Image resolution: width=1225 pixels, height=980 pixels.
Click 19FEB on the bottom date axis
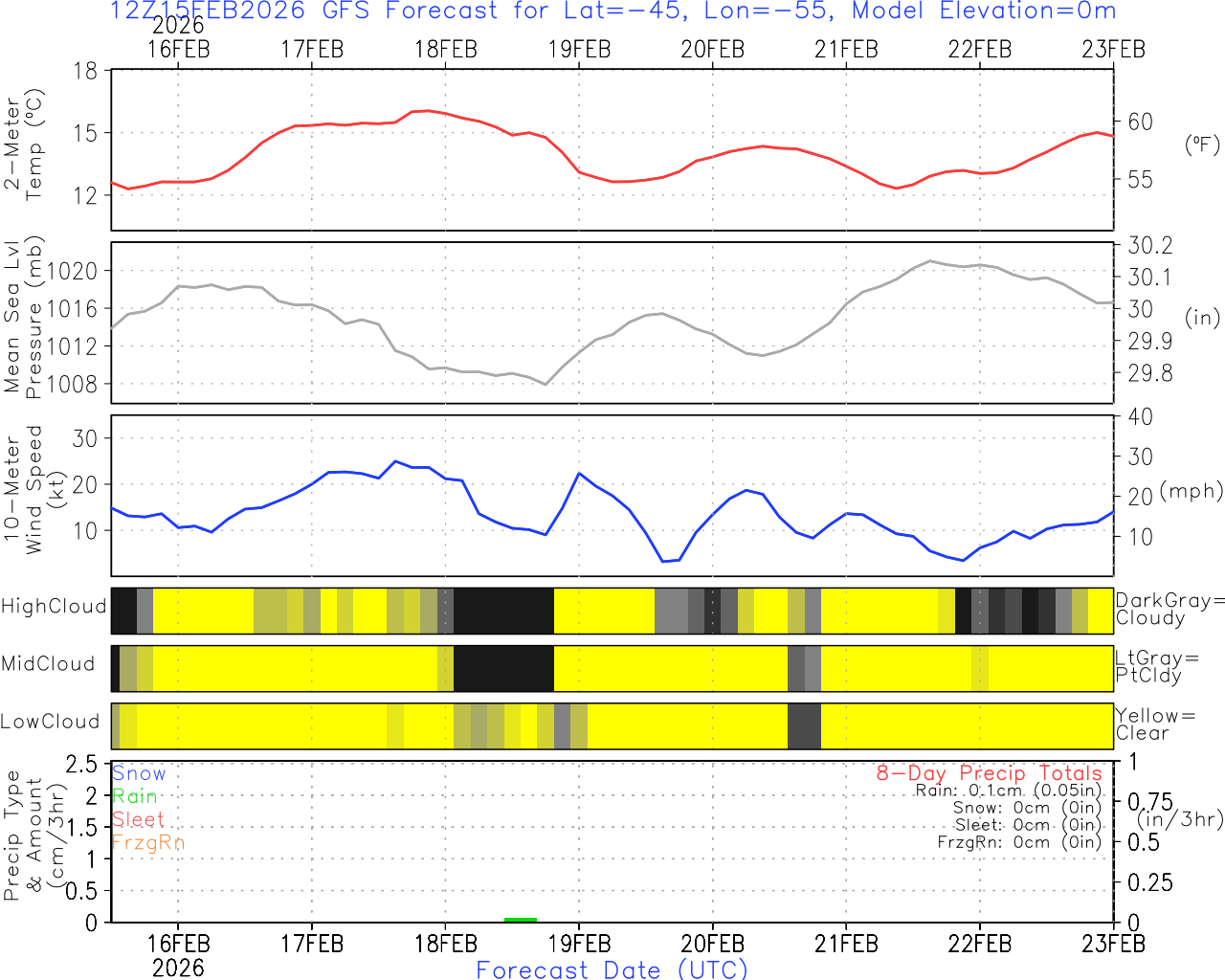click(x=579, y=944)
